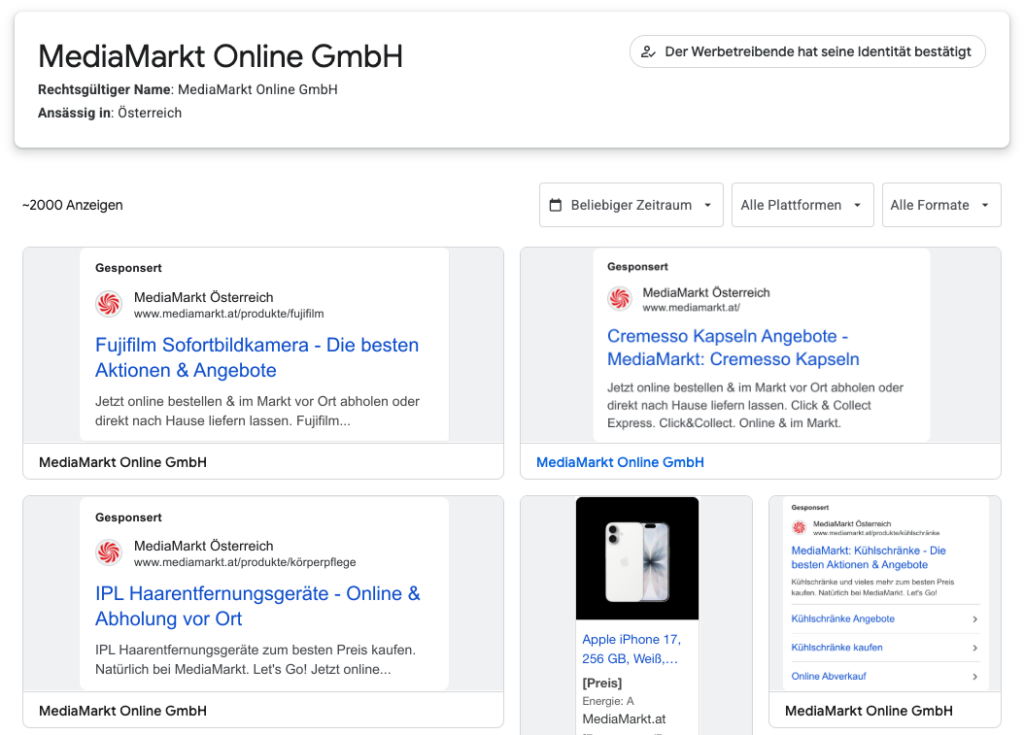Click MediaMarkt Österreich name in Cremesso ad

pos(706,293)
